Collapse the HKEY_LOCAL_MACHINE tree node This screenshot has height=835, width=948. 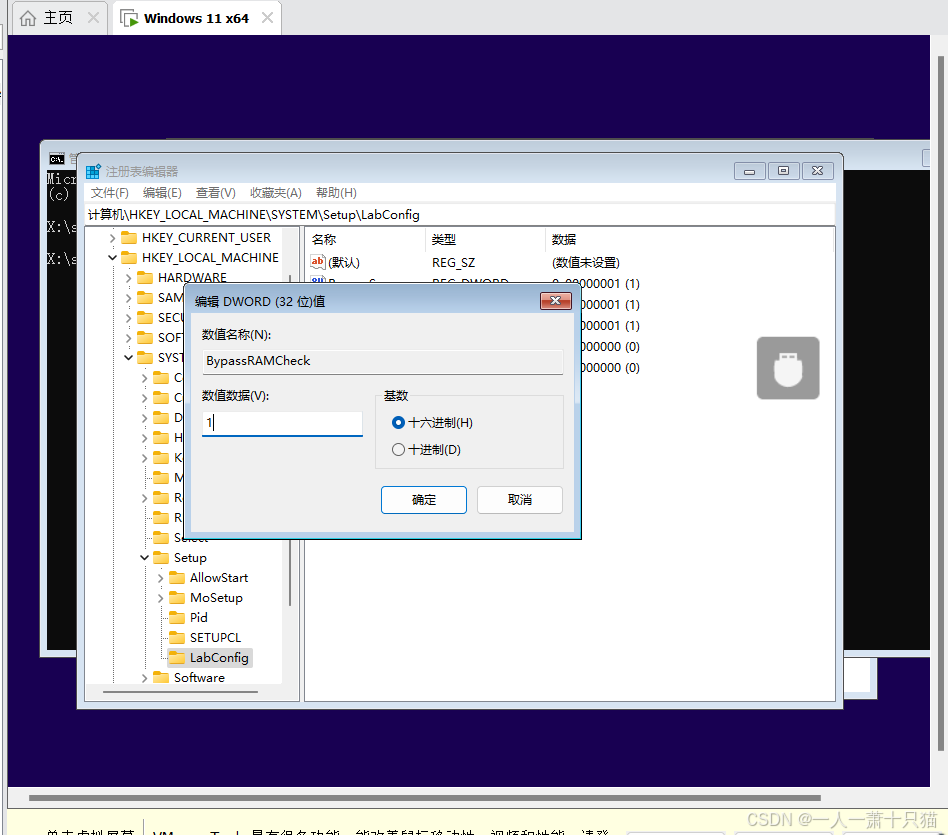112,258
